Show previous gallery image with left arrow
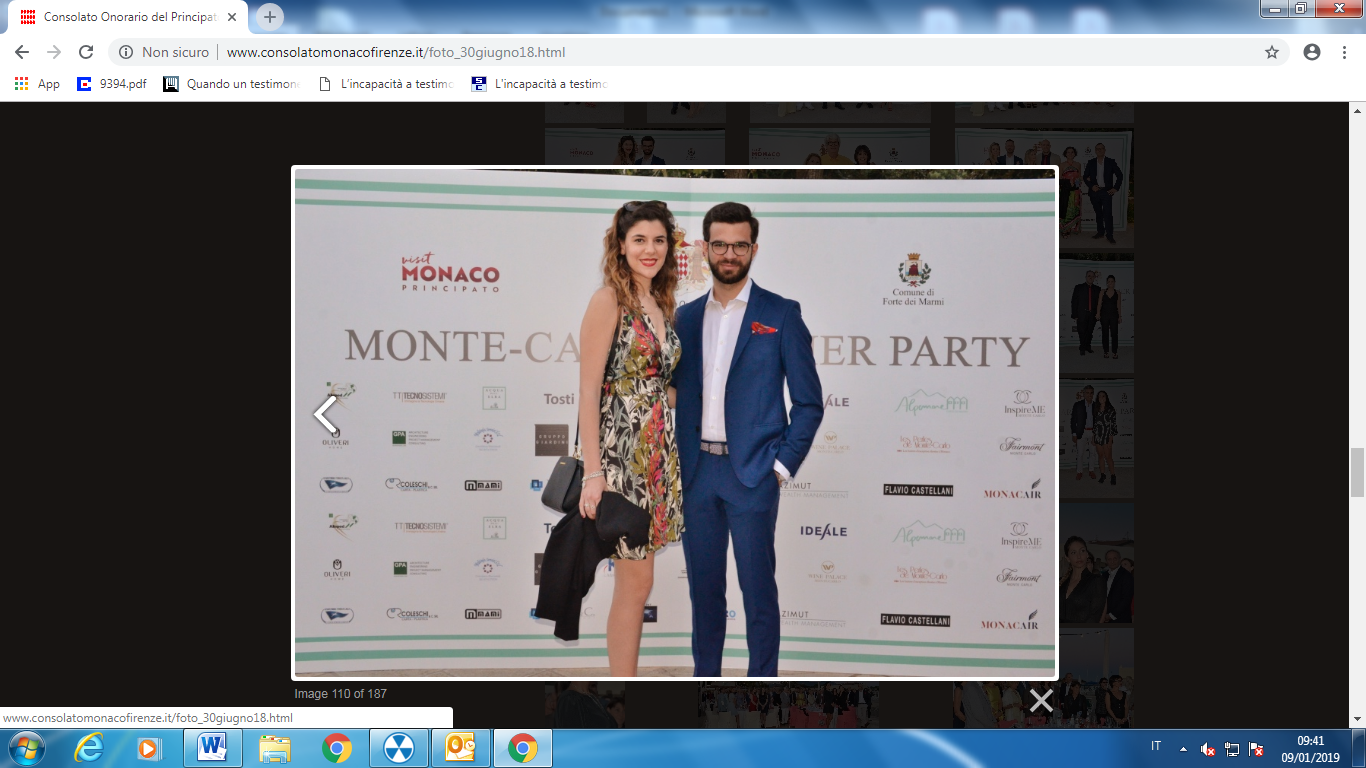This screenshot has width=1366, height=768. [x=326, y=413]
